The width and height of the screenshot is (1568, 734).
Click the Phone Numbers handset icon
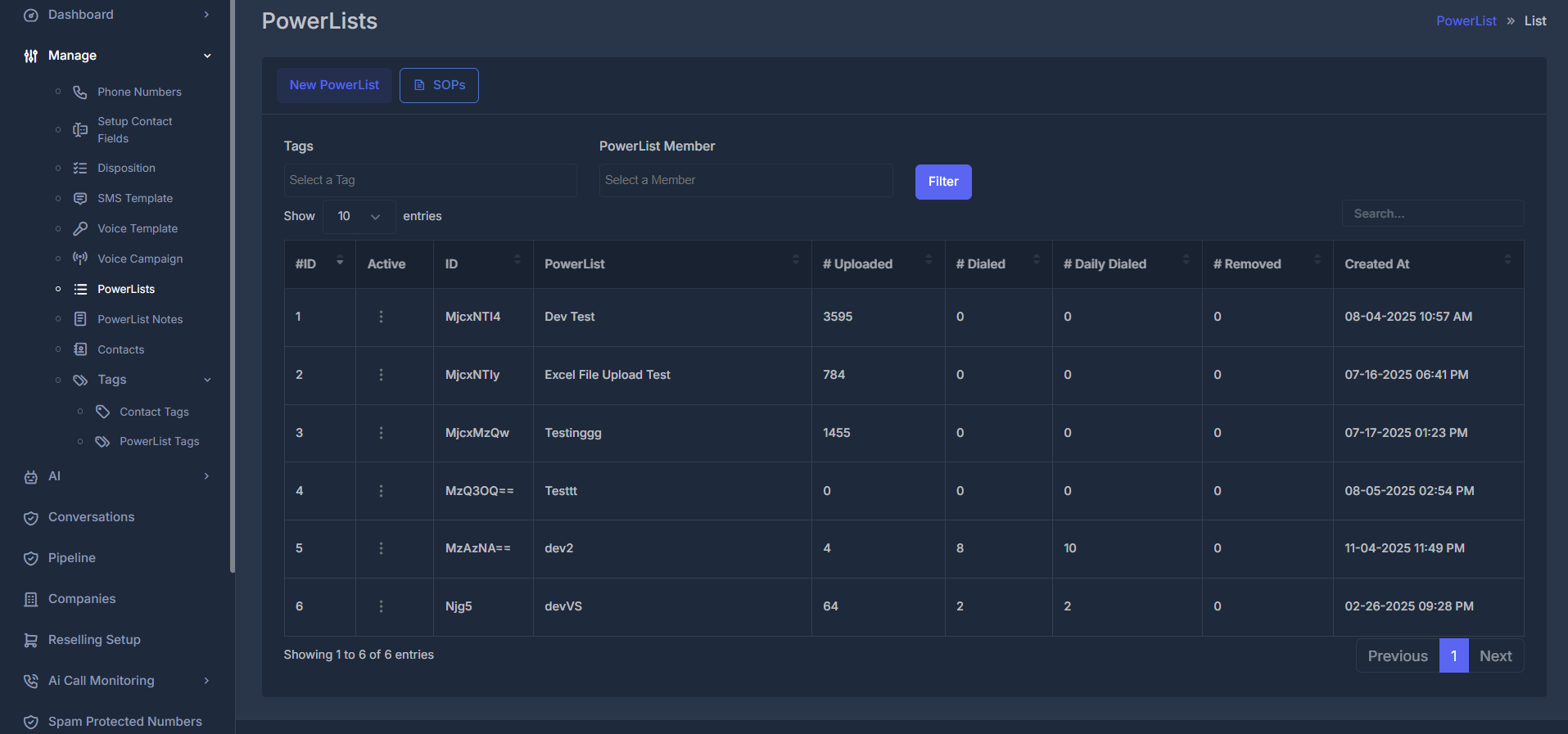tap(80, 92)
